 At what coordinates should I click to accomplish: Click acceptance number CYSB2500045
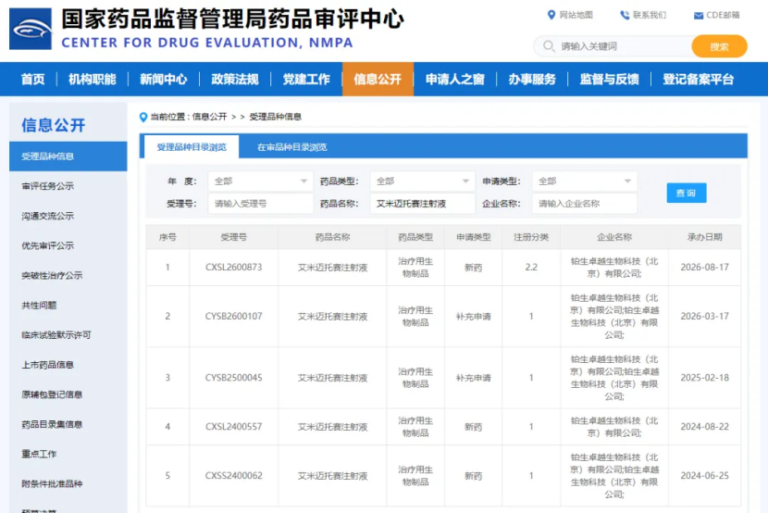(x=234, y=378)
